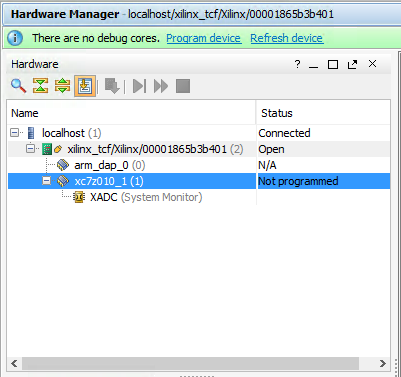This screenshot has height=377, width=401.
Task: Open the Program device link
Action: coord(204,38)
